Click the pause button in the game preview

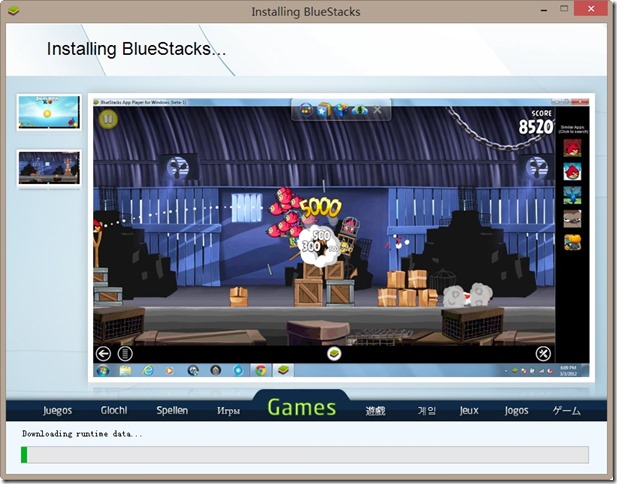(108, 119)
